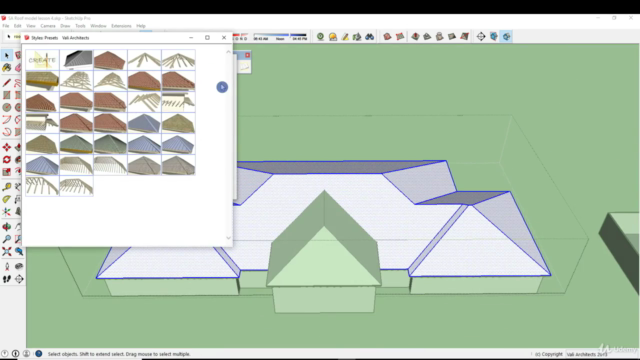Click the Previous view zoom icon
The image size is (640, 360).
pos(19,251)
